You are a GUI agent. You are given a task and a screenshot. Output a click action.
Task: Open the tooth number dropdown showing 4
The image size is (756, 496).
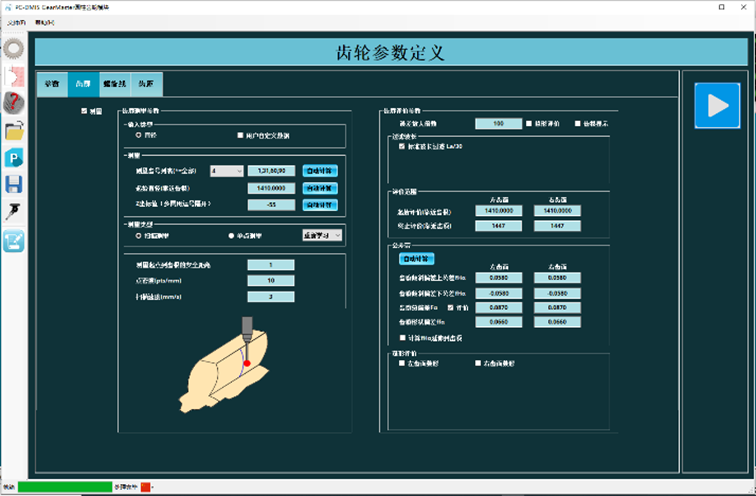click(227, 171)
